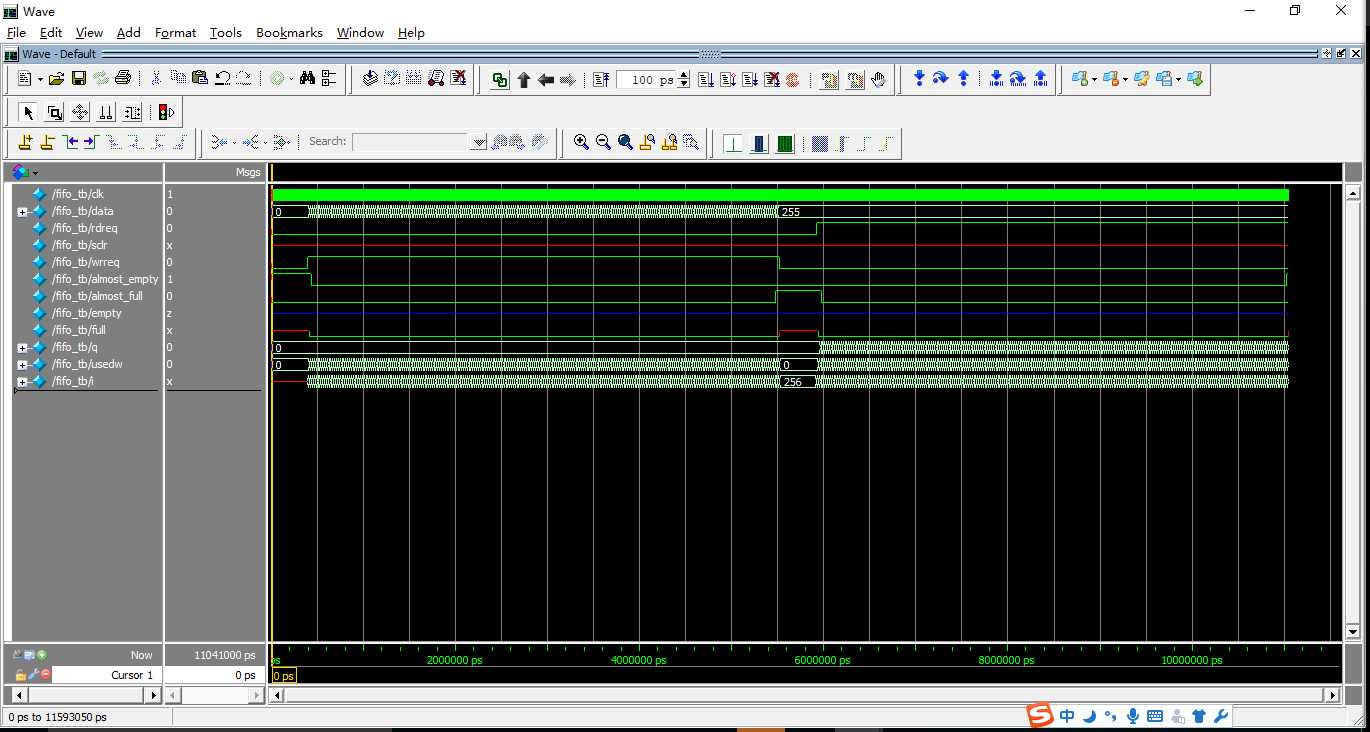1370x732 pixels.
Task: Open the Help menu
Action: (x=411, y=32)
